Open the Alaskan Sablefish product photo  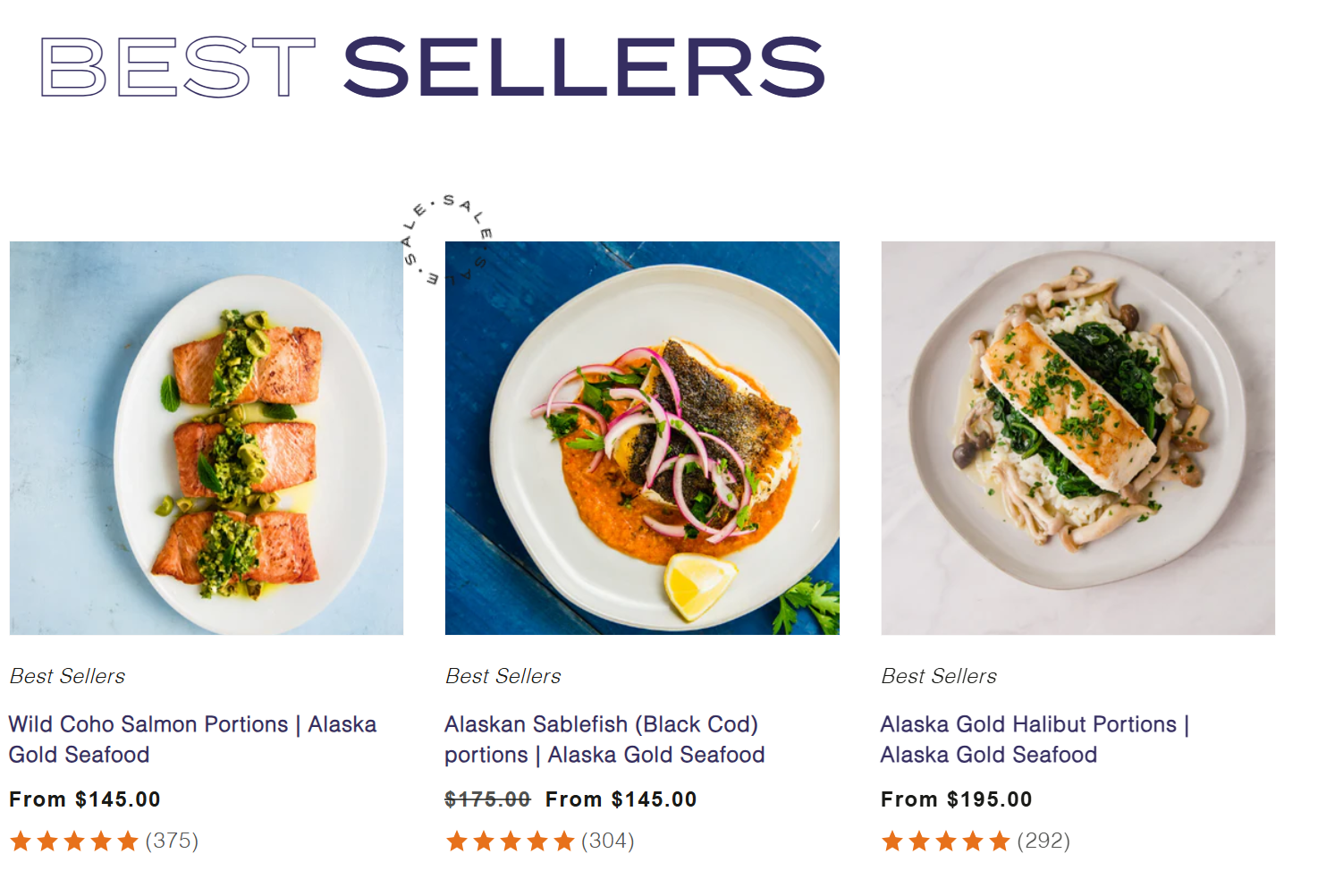pos(642,438)
